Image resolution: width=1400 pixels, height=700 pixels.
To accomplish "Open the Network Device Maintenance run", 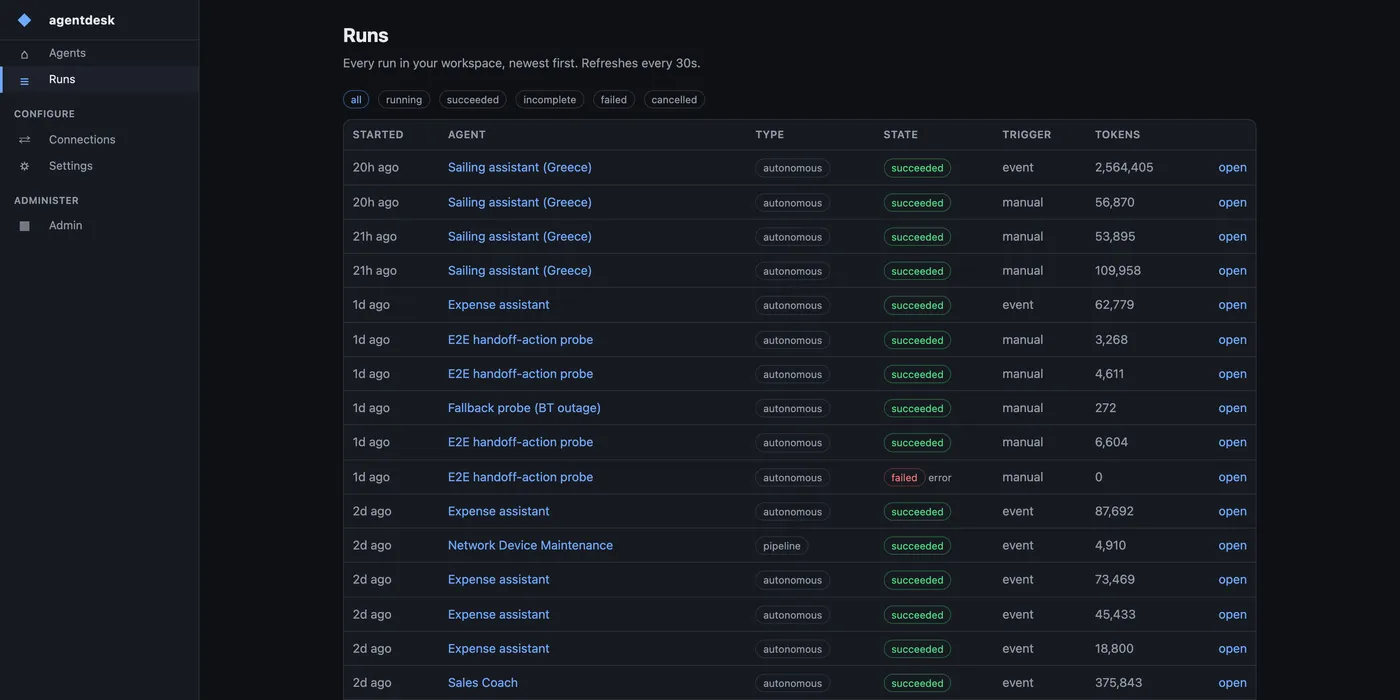I will click(1232, 545).
